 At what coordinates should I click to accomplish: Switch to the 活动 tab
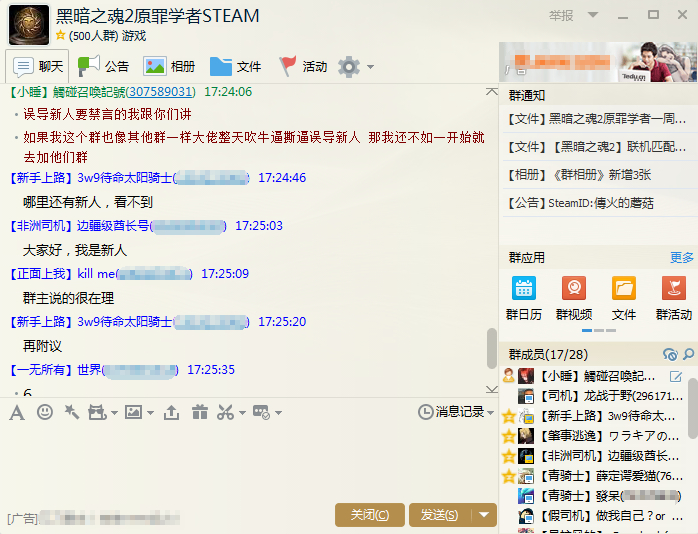pos(303,66)
